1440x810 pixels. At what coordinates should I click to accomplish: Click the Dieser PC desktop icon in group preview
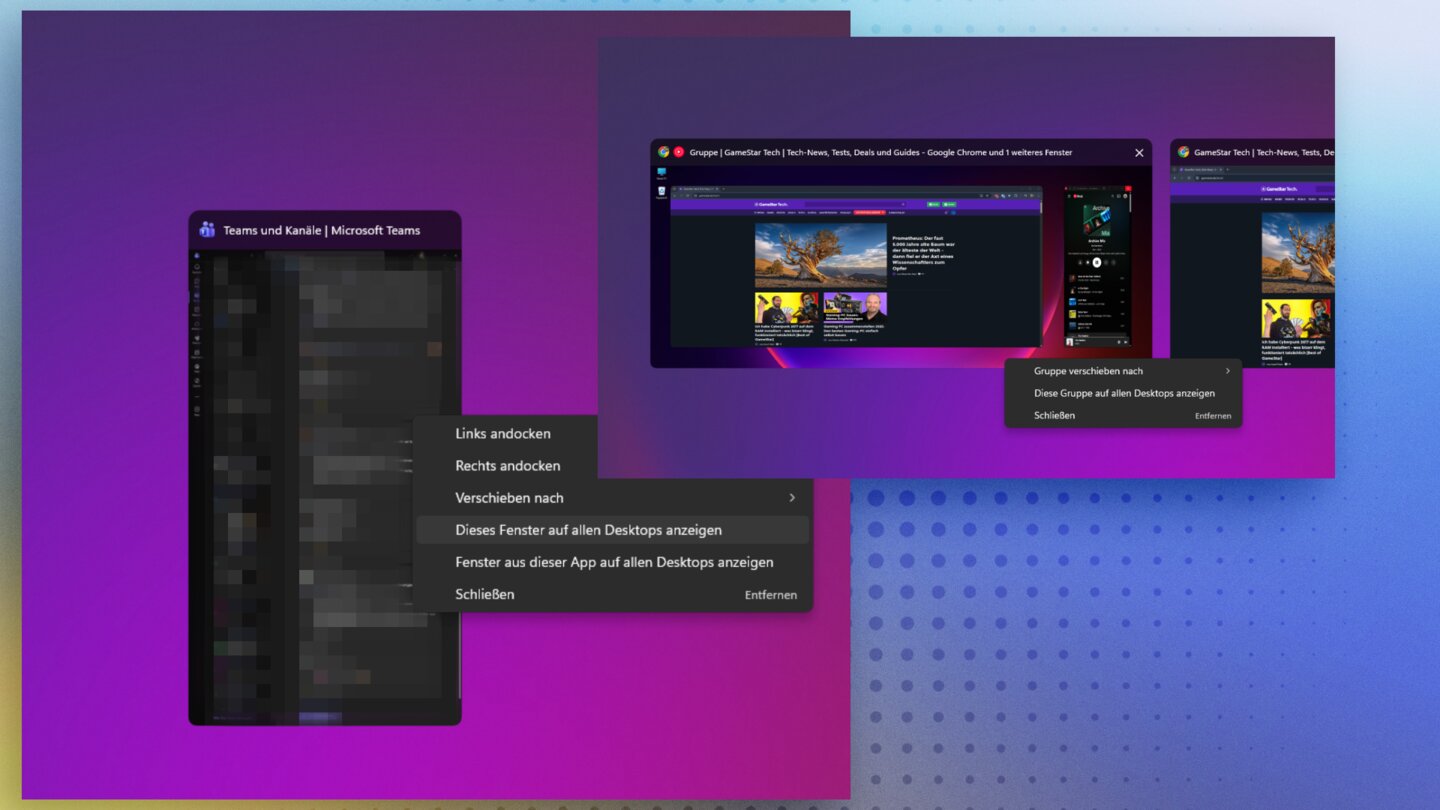click(662, 173)
